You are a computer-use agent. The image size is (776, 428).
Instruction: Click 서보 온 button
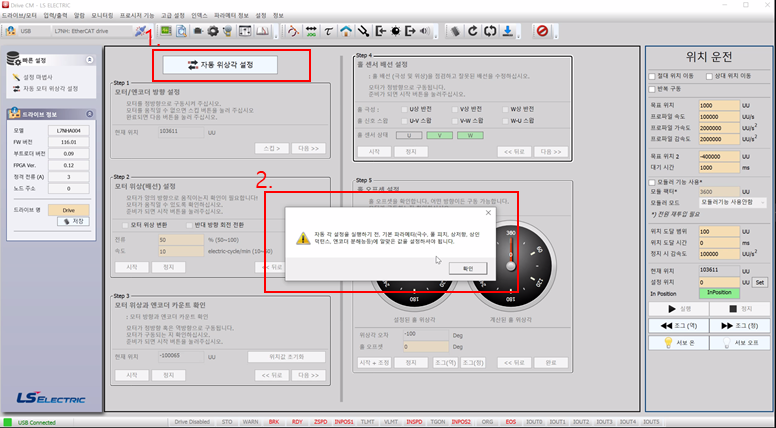[679, 342]
